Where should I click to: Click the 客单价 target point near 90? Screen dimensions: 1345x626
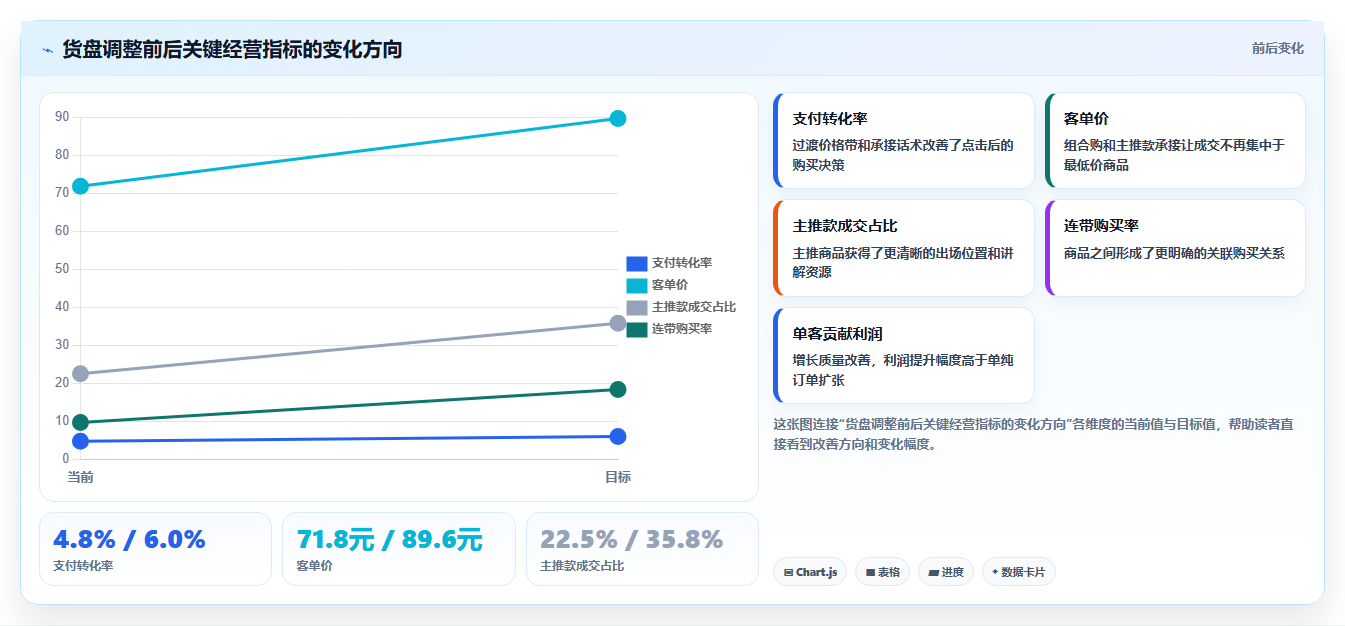tap(618, 118)
